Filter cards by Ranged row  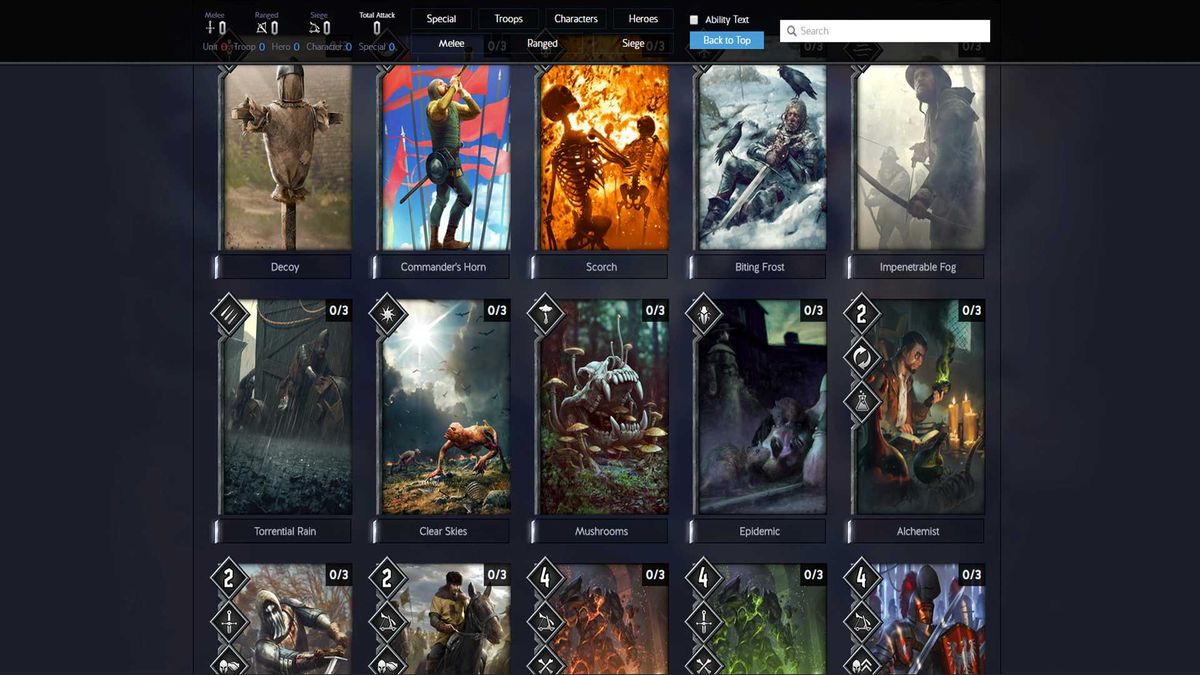(x=542, y=44)
